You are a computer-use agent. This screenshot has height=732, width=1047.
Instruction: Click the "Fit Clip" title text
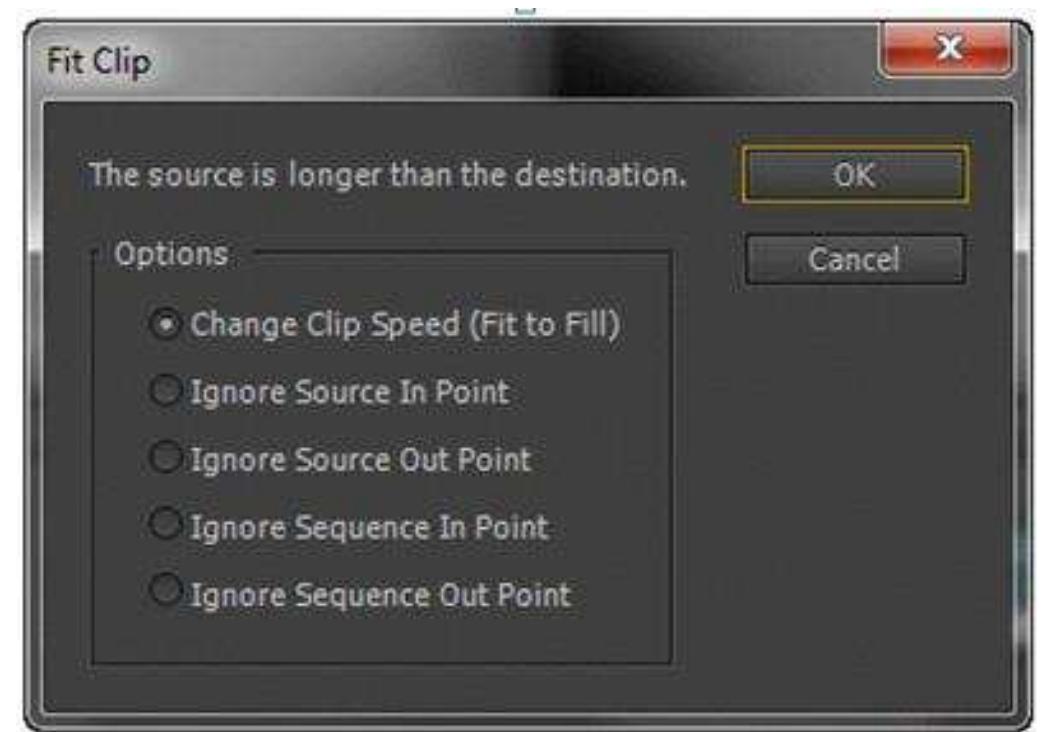click(98, 62)
